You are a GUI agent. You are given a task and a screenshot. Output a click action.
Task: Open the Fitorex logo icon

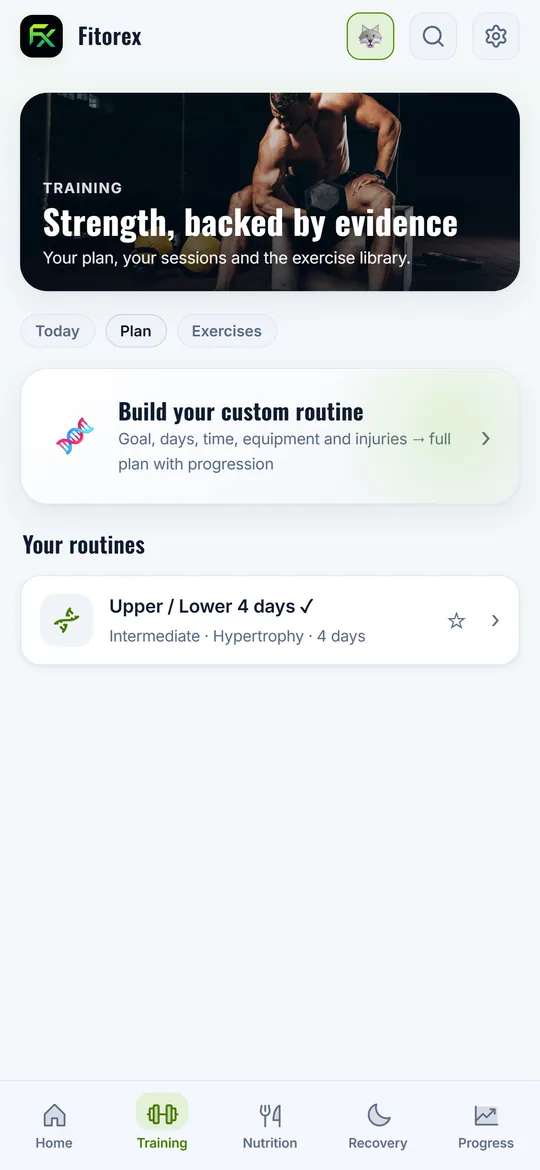click(x=42, y=36)
